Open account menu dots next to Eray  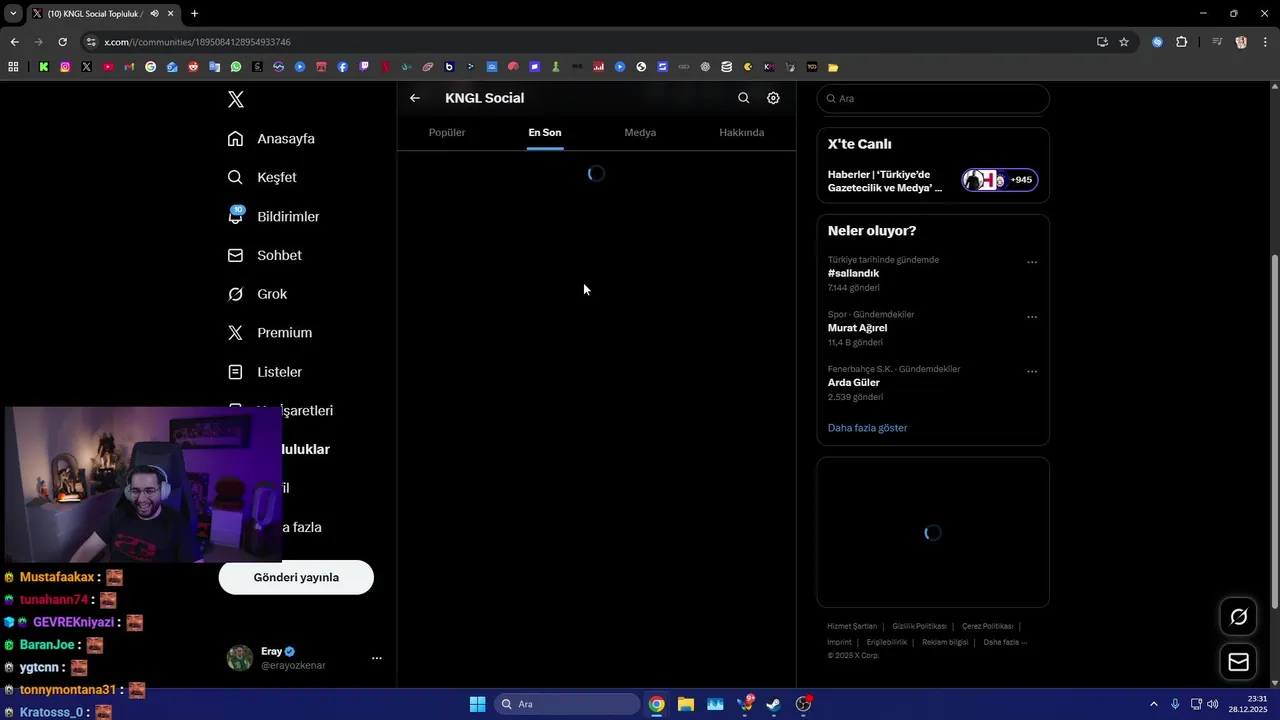coord(377,658)
